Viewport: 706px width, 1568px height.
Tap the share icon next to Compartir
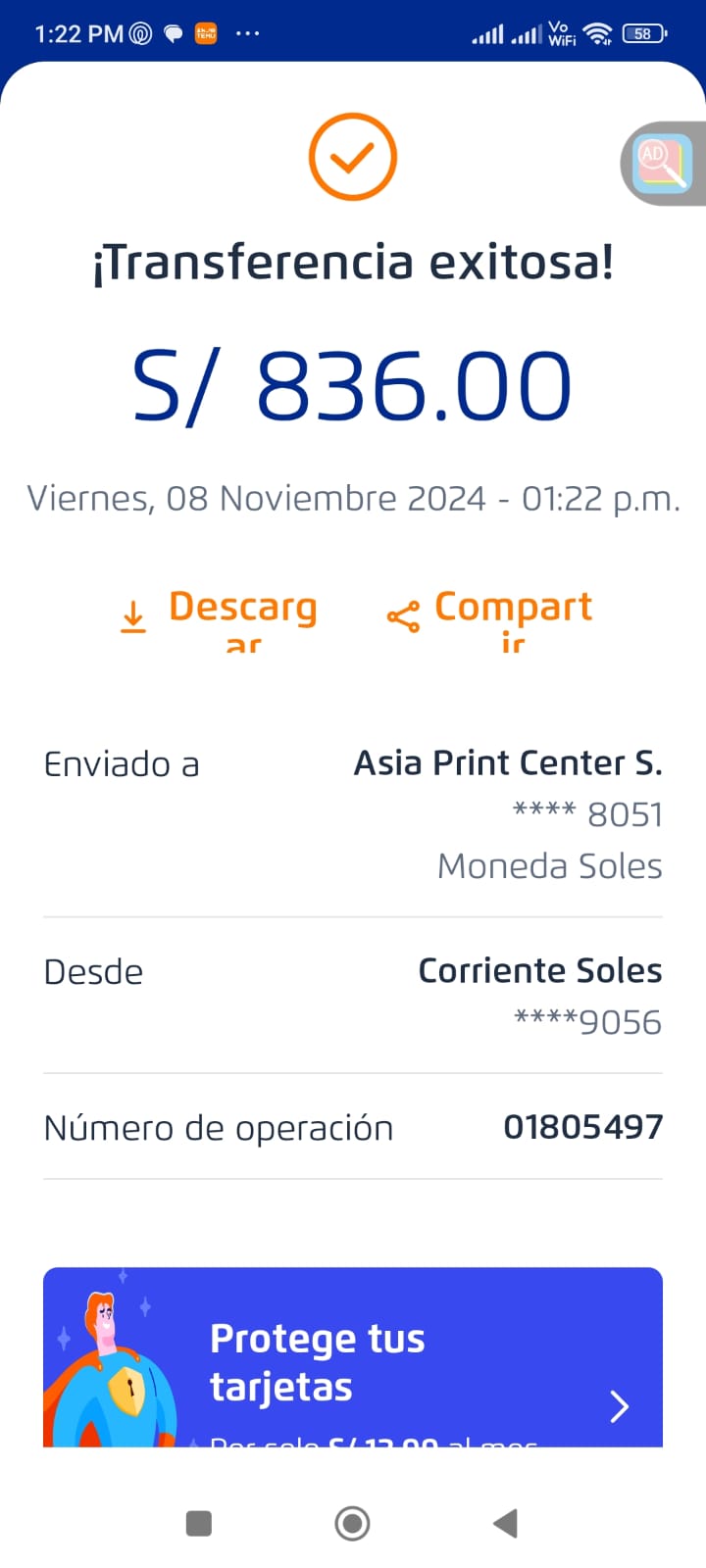[403, 616]
